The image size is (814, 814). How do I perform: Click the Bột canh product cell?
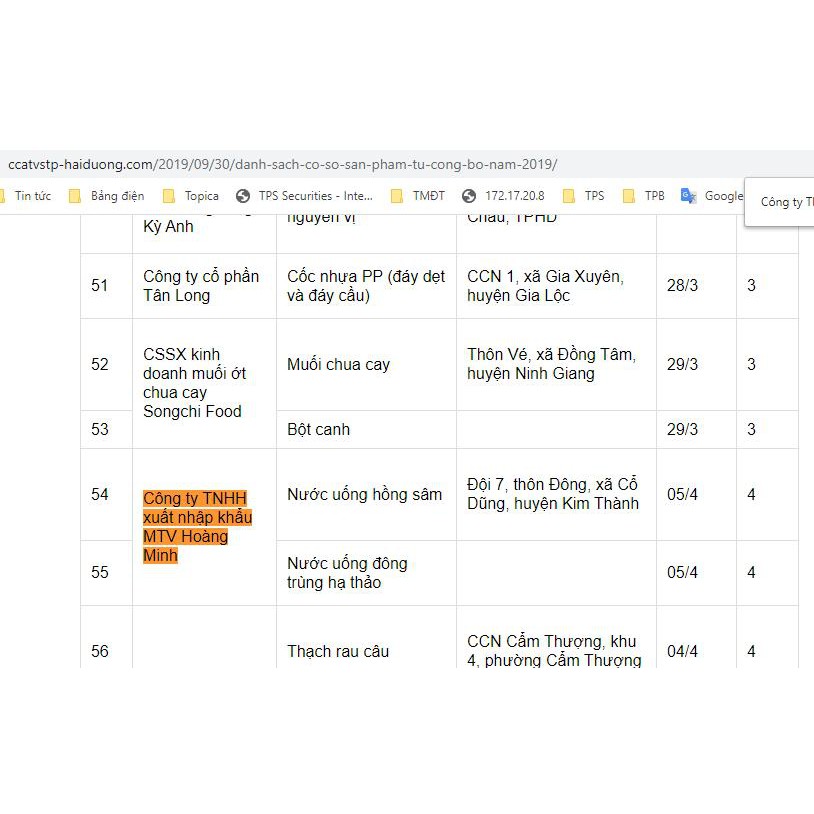318,429
